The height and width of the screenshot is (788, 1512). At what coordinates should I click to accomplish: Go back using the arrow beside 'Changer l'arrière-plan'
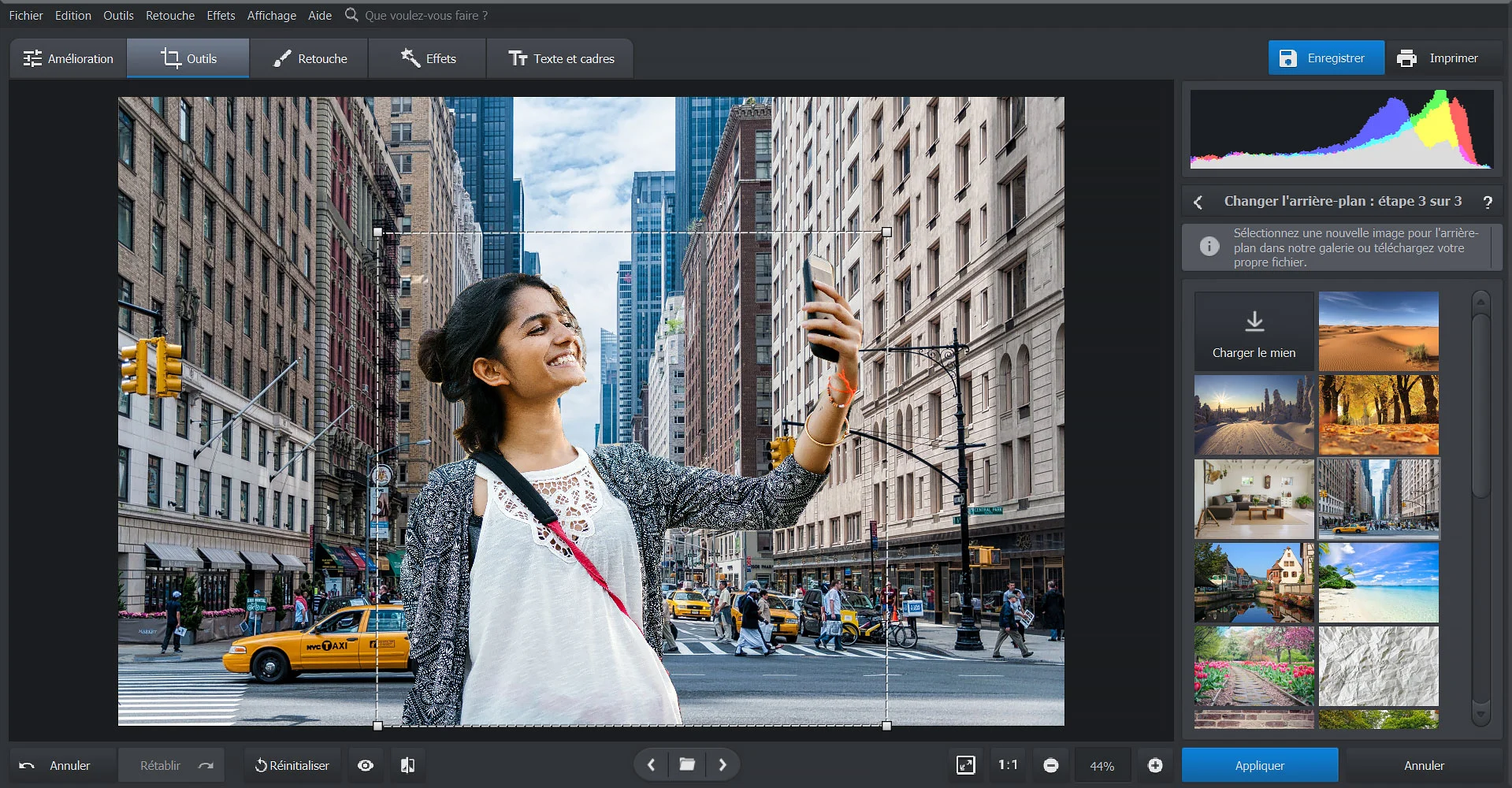(x=1198, y=202)
